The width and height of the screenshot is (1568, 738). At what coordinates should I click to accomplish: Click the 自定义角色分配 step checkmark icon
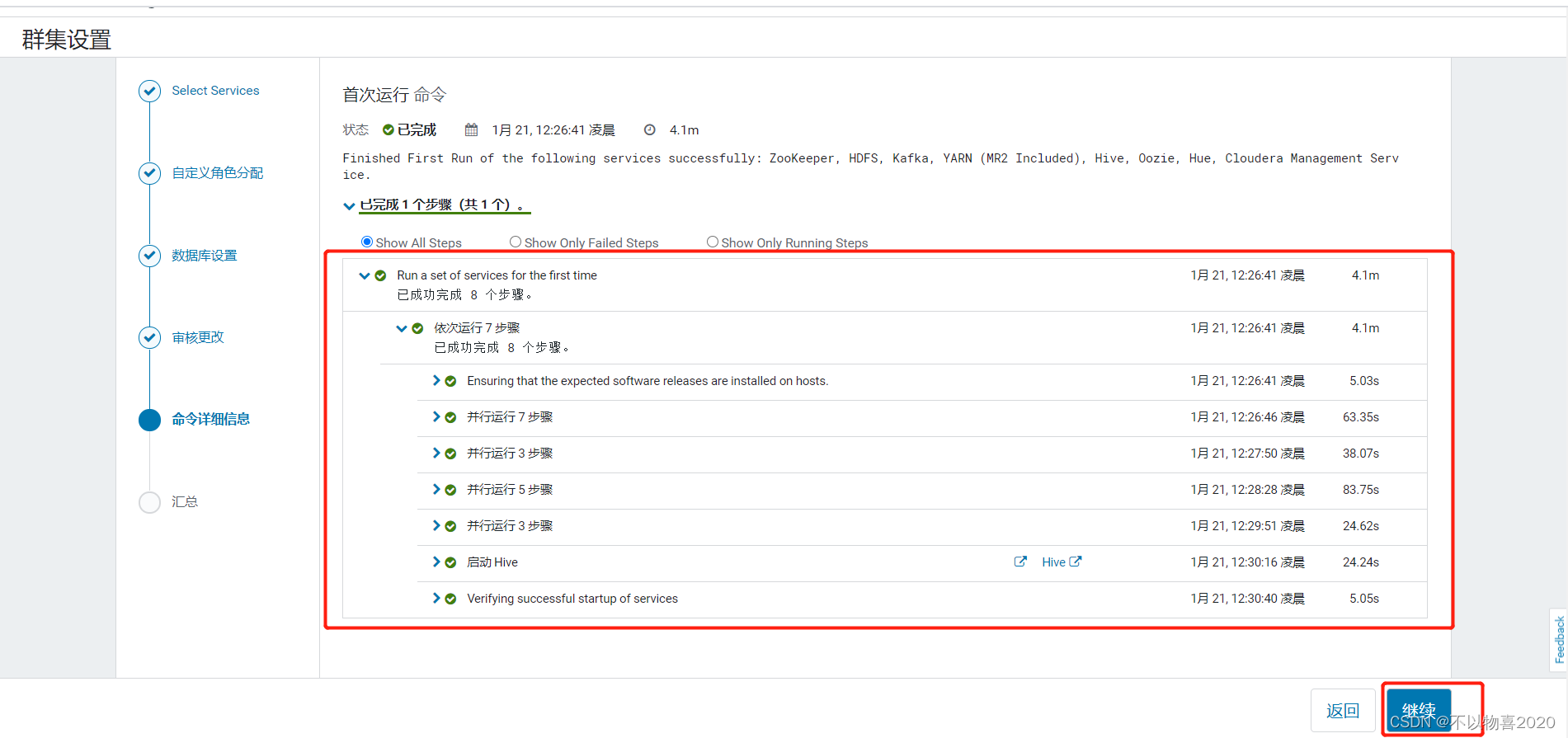click(x=149, y=173)
